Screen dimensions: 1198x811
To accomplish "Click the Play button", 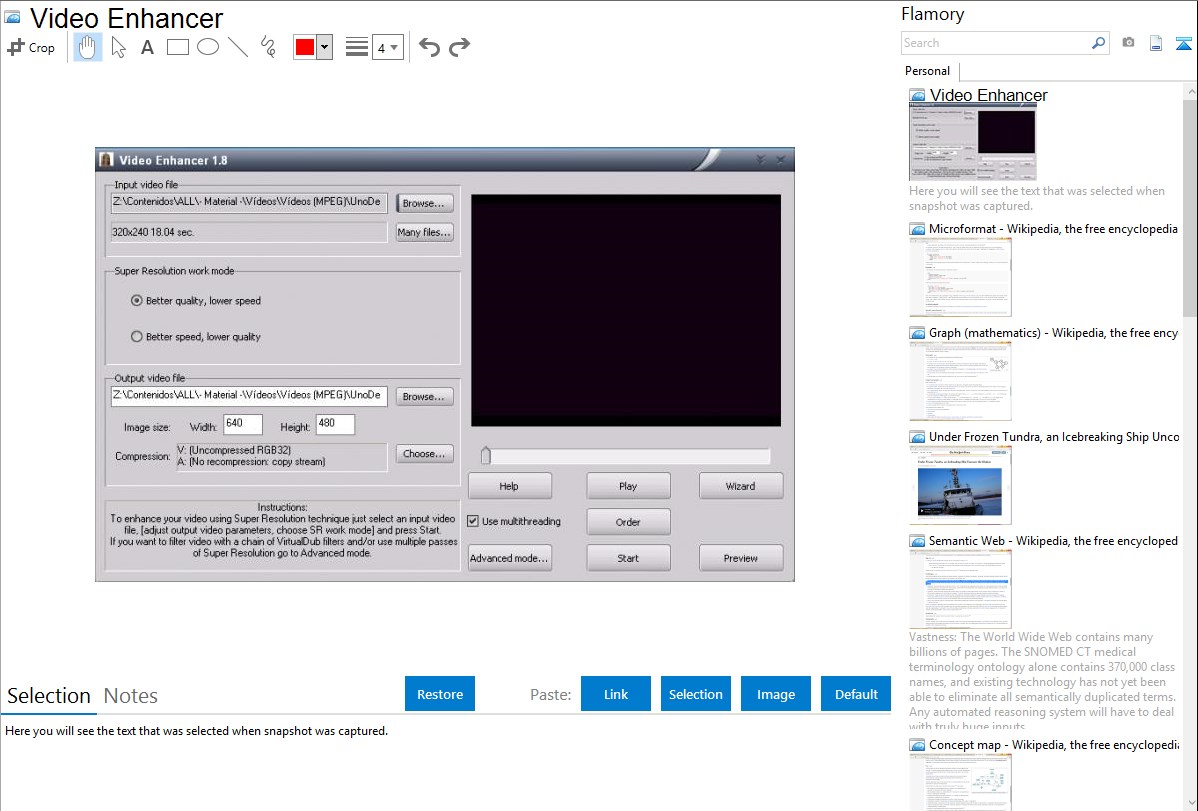I will 628,486.
